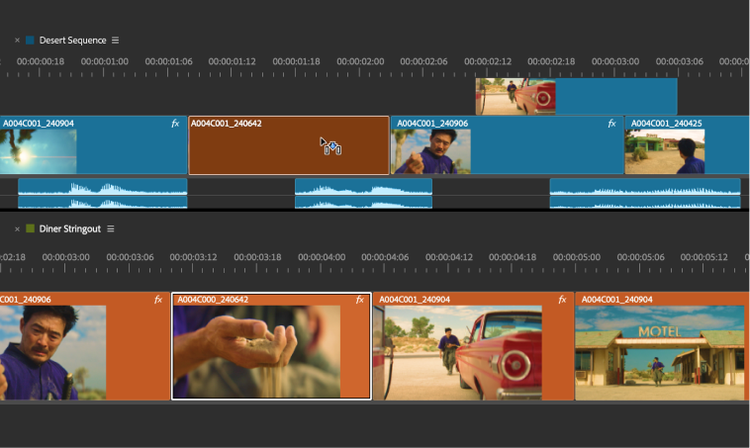This screenshot has width=750, height=448.
Task: Click 00:00:00:18 on Desert Sequence ruler
Action: [40, 62]
